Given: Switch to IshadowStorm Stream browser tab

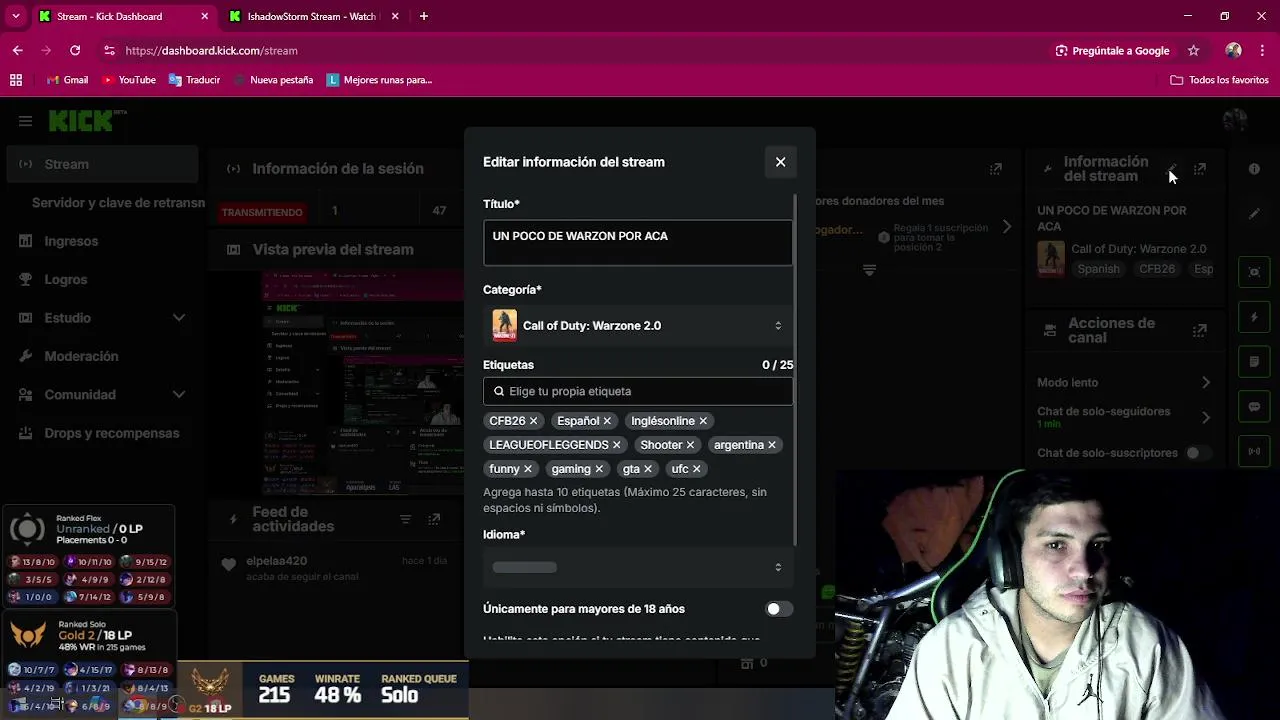Looking at the screenshot, I should (312, 16).
